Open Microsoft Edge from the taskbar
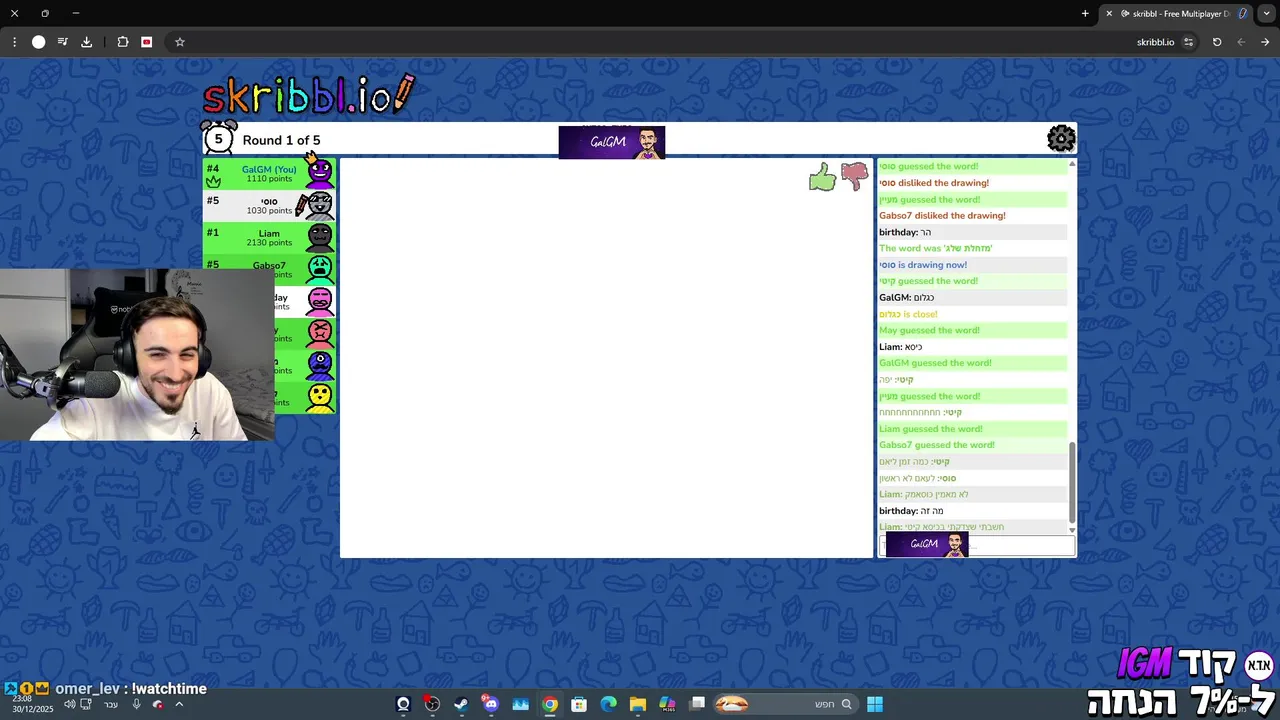 608,704
